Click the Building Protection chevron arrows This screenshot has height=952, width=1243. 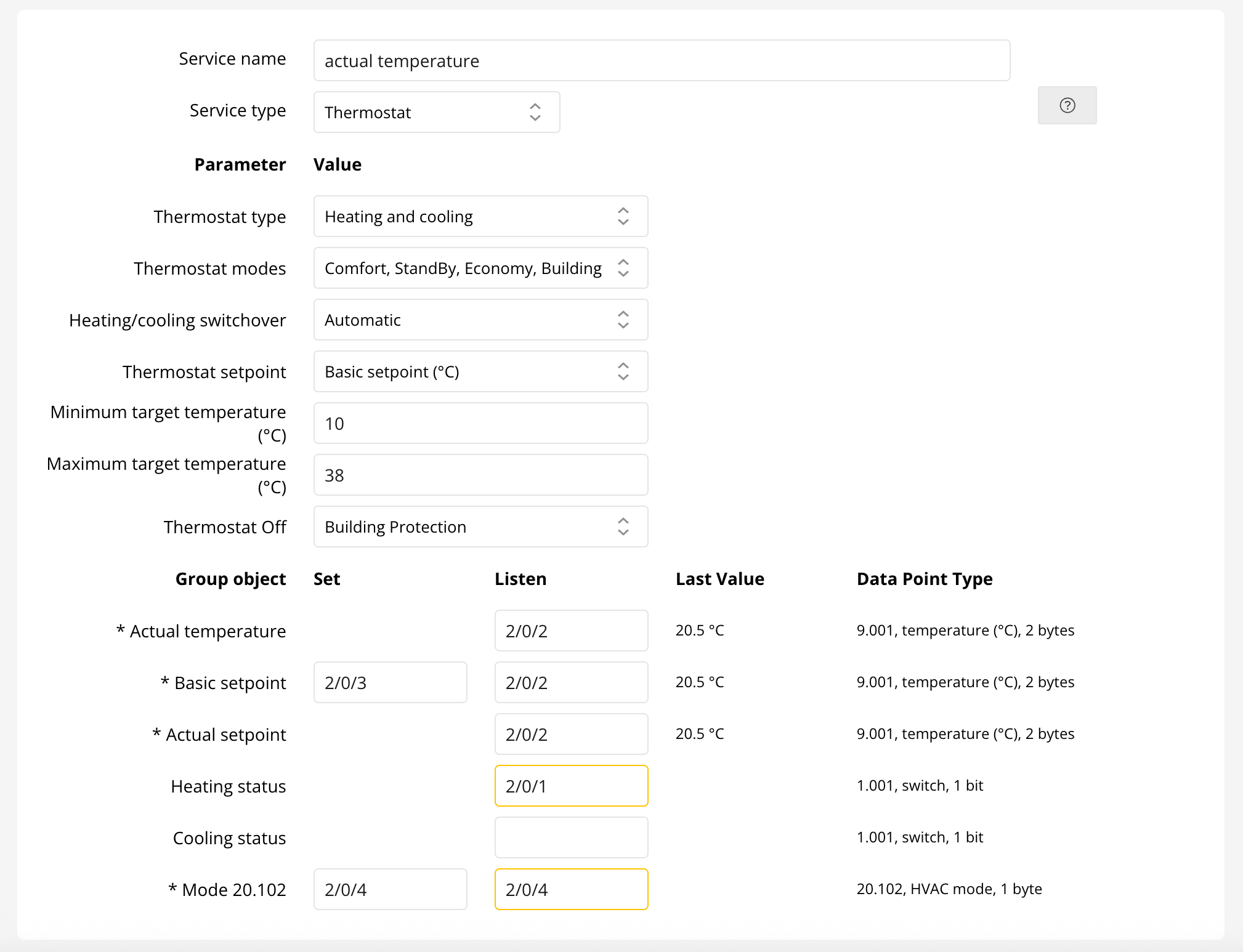click(x=623, y=526)
